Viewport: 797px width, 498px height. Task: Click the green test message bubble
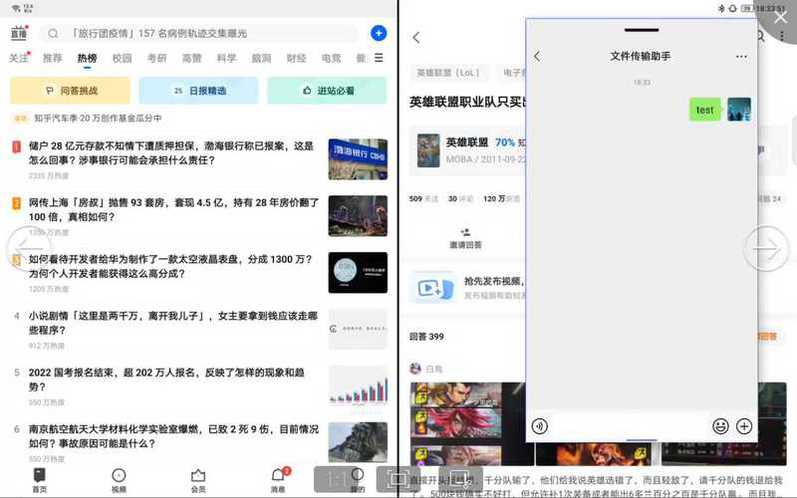[705, 110]
